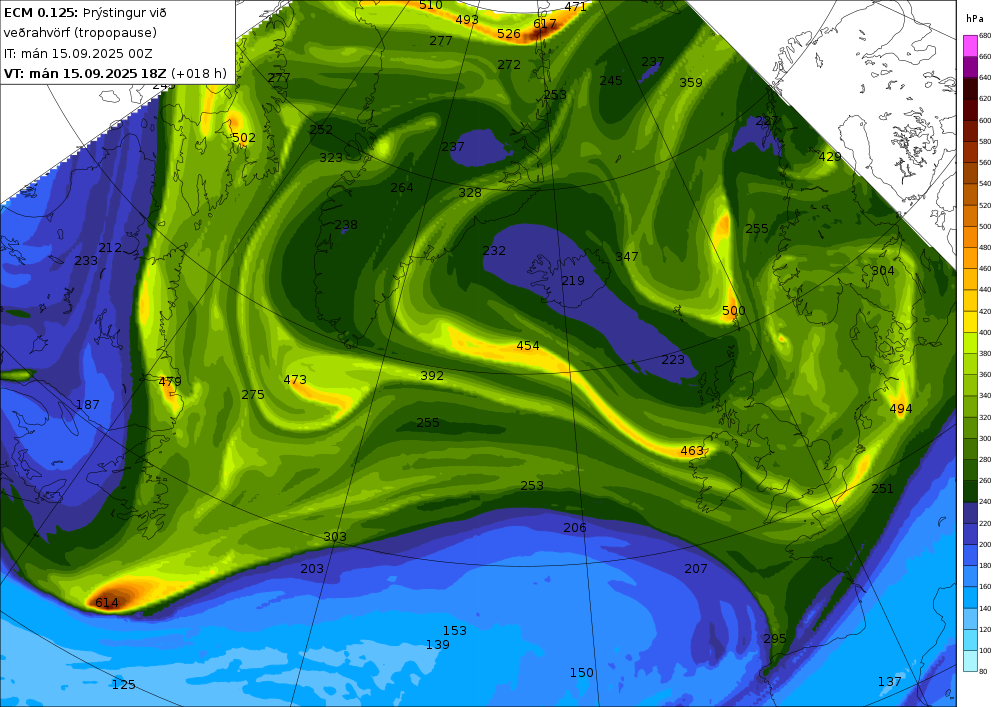Select the 429 pressure value
Viewport: 1000px width, 707px height.
(830, 157)
